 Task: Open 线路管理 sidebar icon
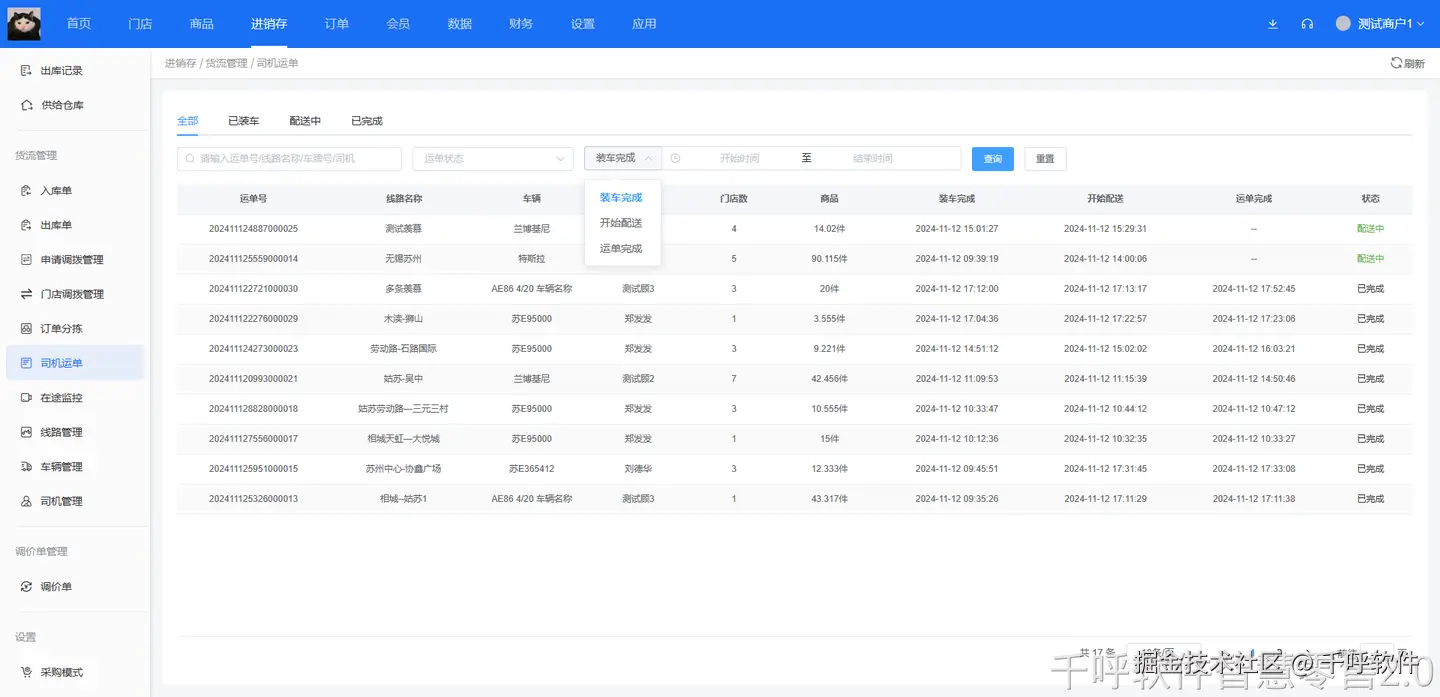pos(27,433)
